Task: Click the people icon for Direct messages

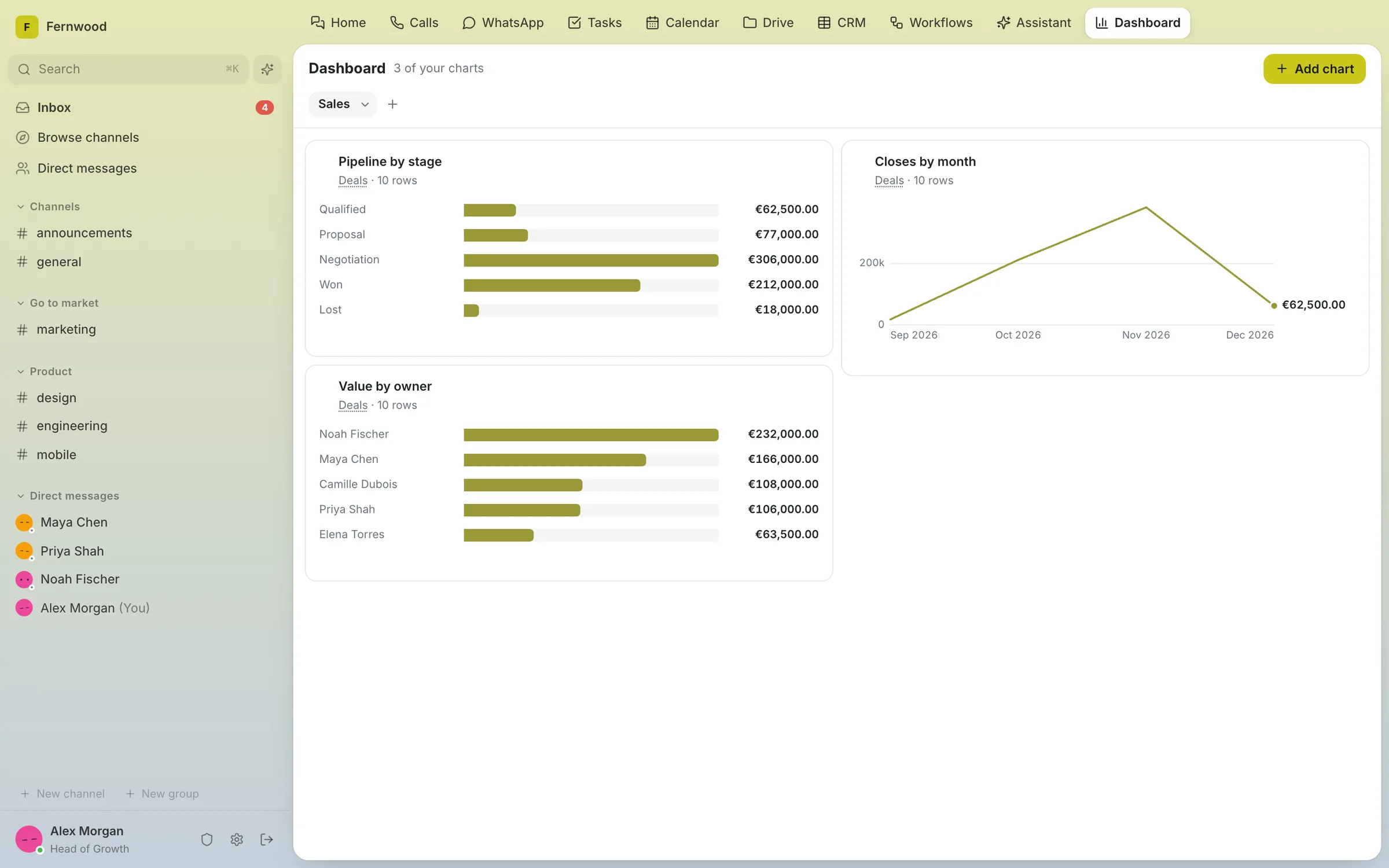Action: pos(23,168)
